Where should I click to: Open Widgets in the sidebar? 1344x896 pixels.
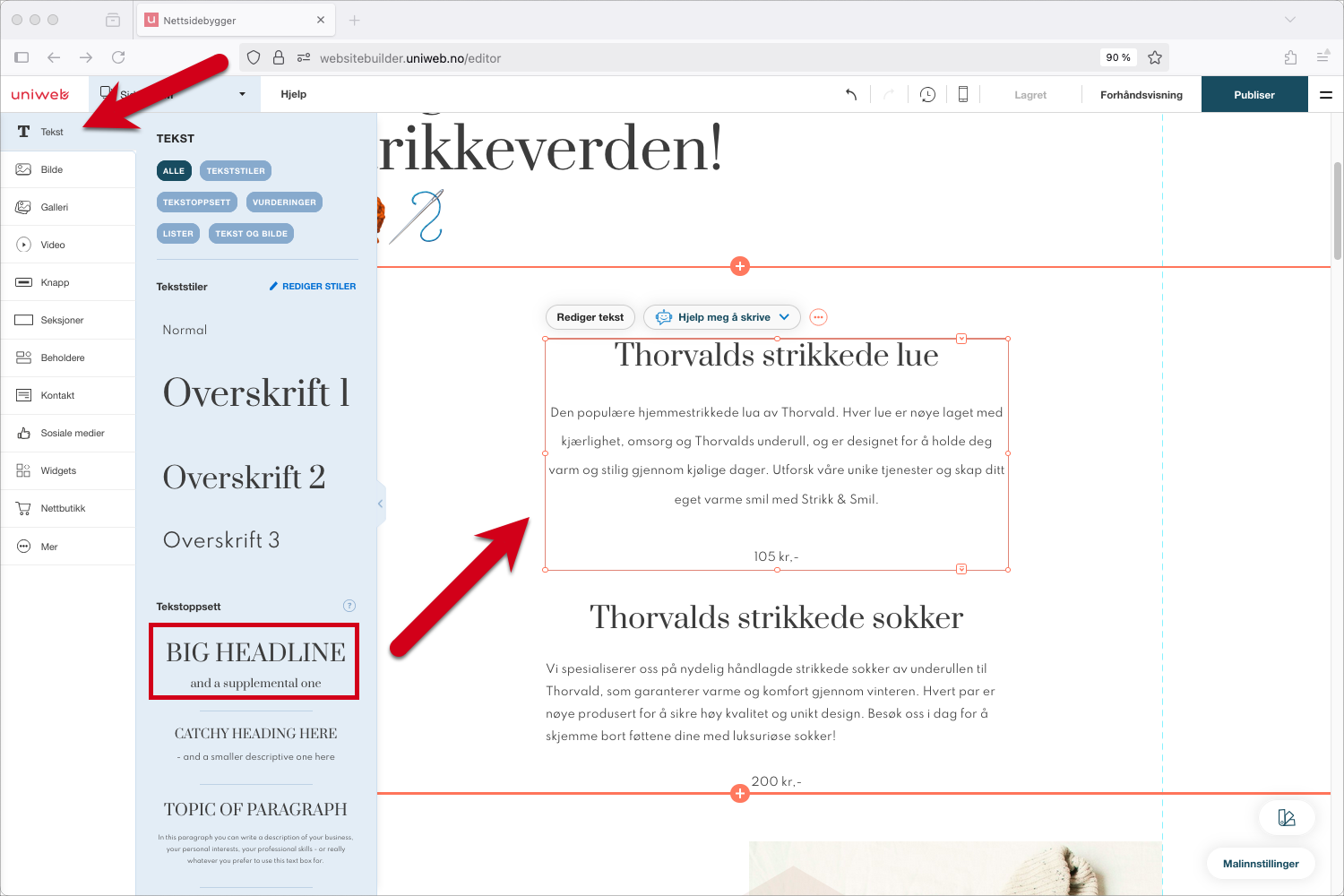(67, 470)
